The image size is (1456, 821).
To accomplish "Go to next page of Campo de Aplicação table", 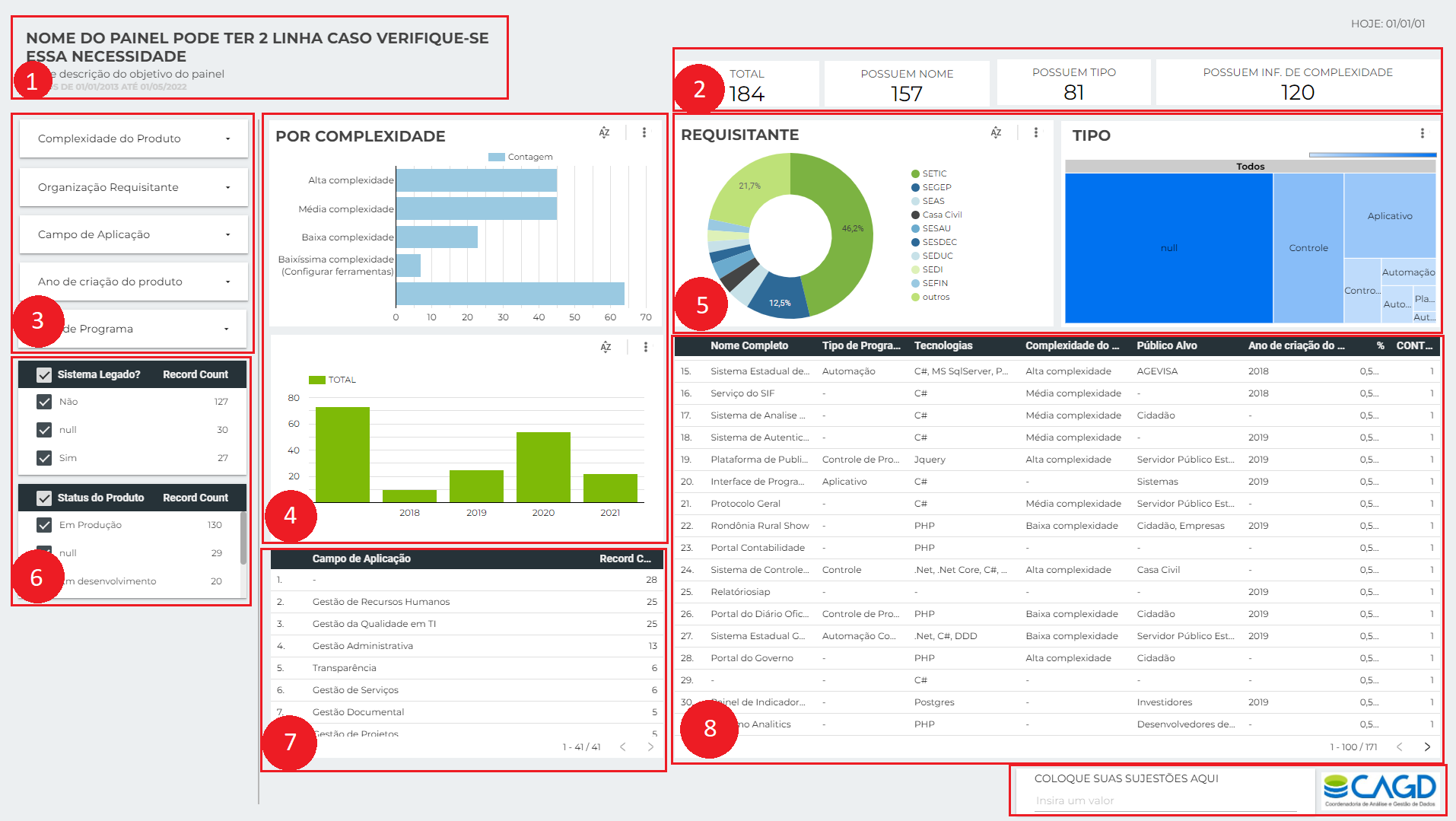I will coord(650,747).
